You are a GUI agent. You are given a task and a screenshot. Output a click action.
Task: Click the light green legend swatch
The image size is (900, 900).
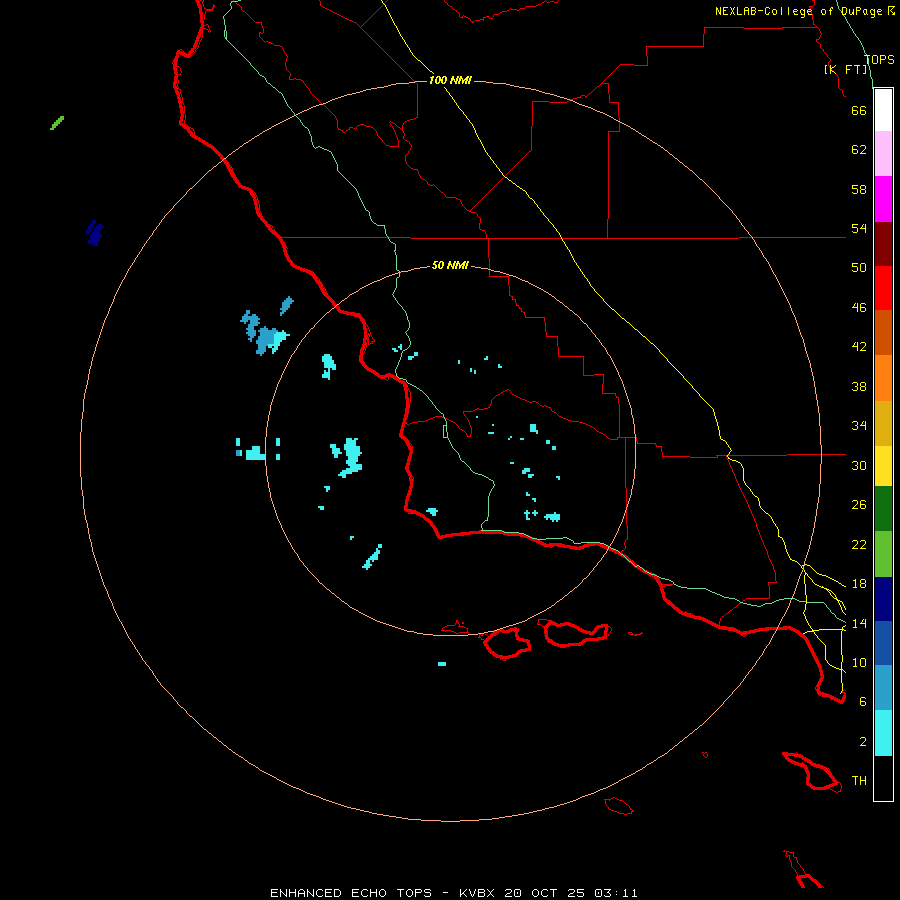click(x=883, y=554)
